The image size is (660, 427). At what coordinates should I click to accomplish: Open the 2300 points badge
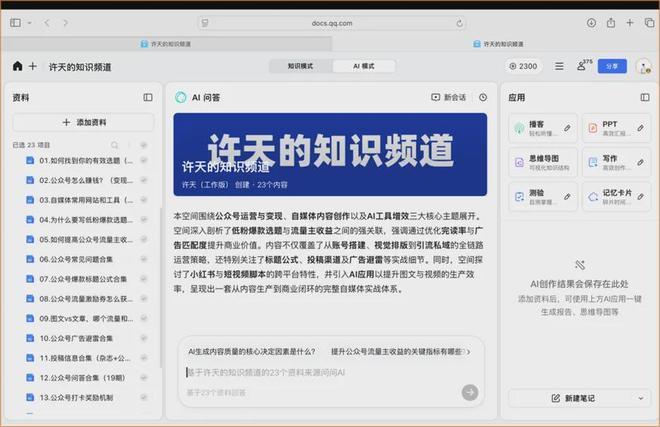click(523, 66)
